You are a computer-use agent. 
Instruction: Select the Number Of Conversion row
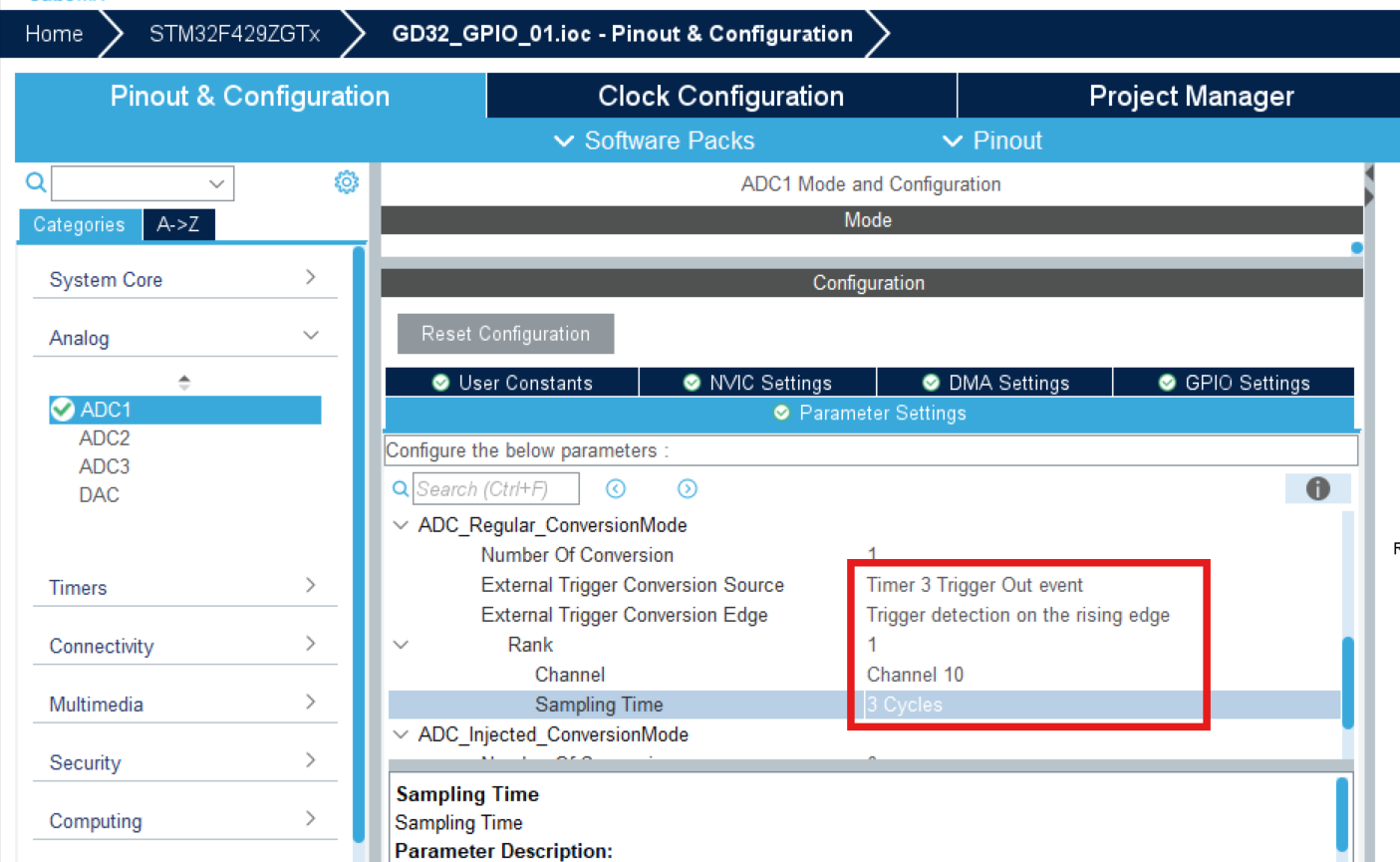pyautogui.click(x=864, y=555)
